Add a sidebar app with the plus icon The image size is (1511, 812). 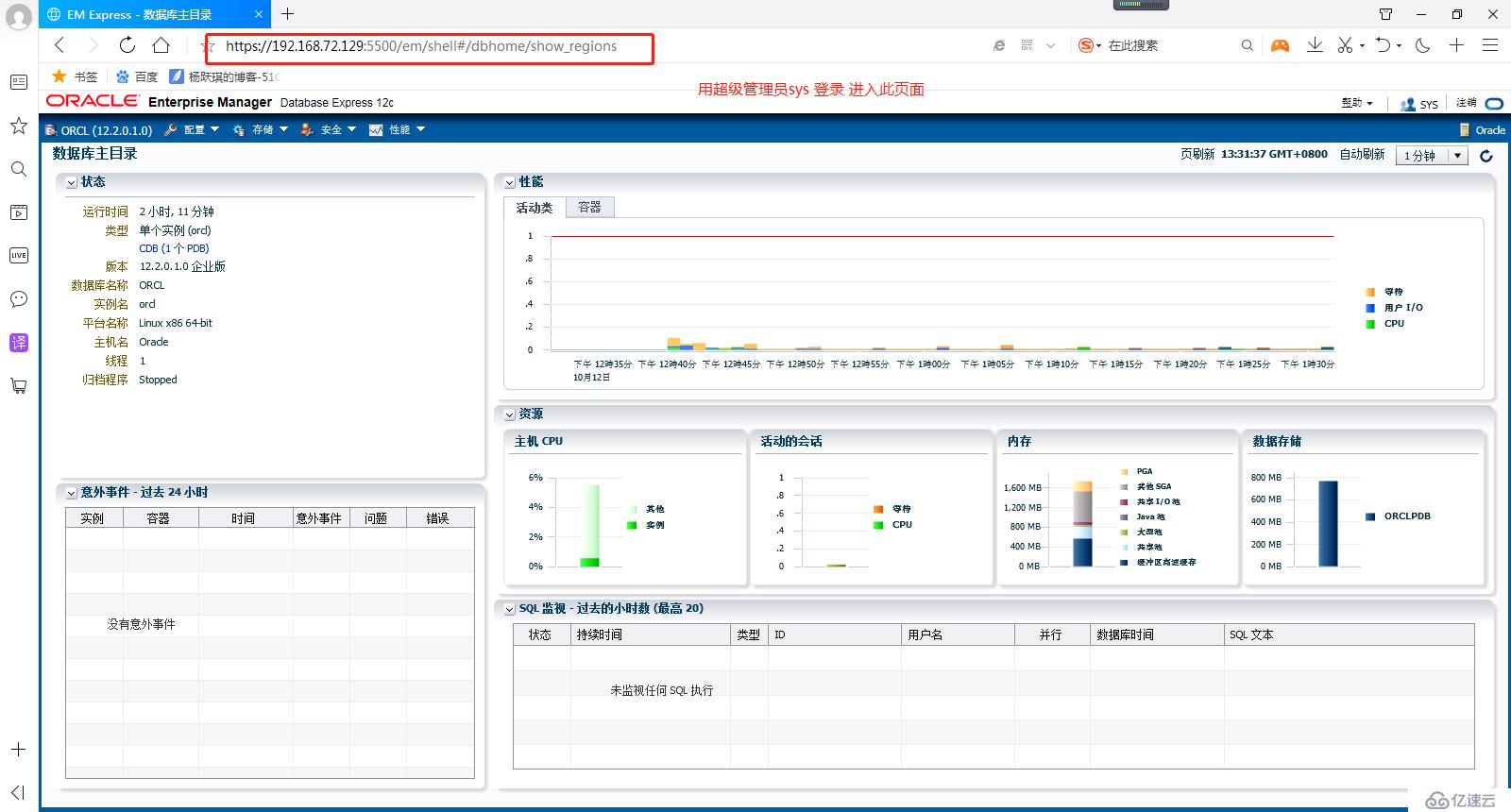18,749
